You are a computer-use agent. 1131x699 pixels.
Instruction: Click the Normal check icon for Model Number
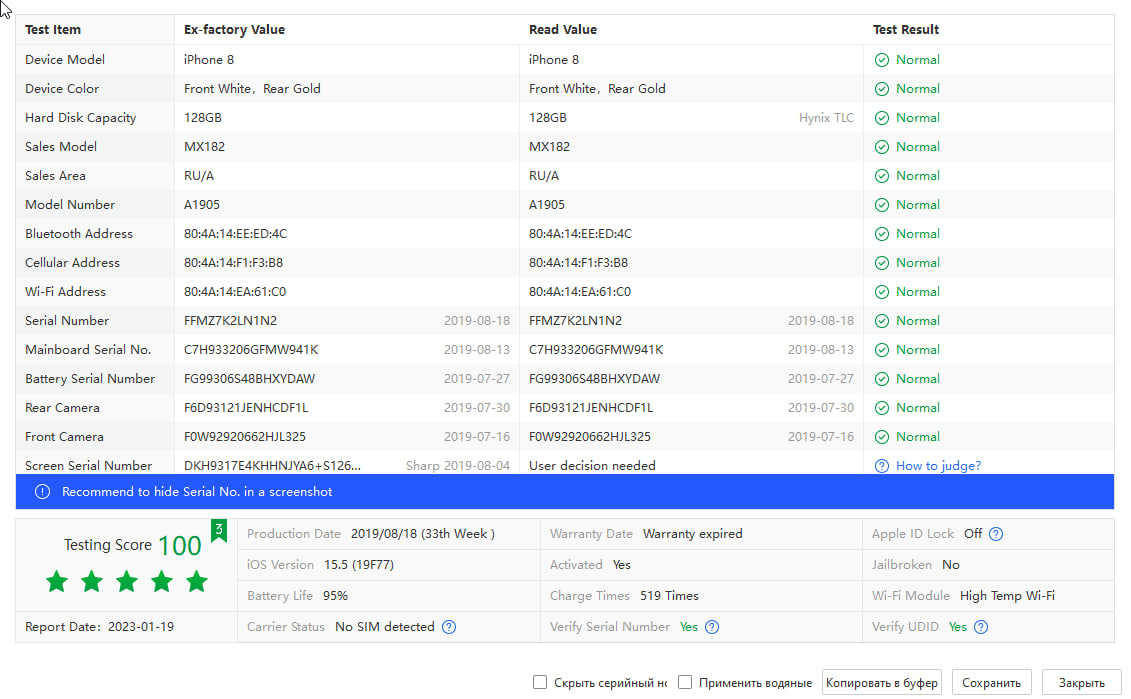click(x=881, y=205)
